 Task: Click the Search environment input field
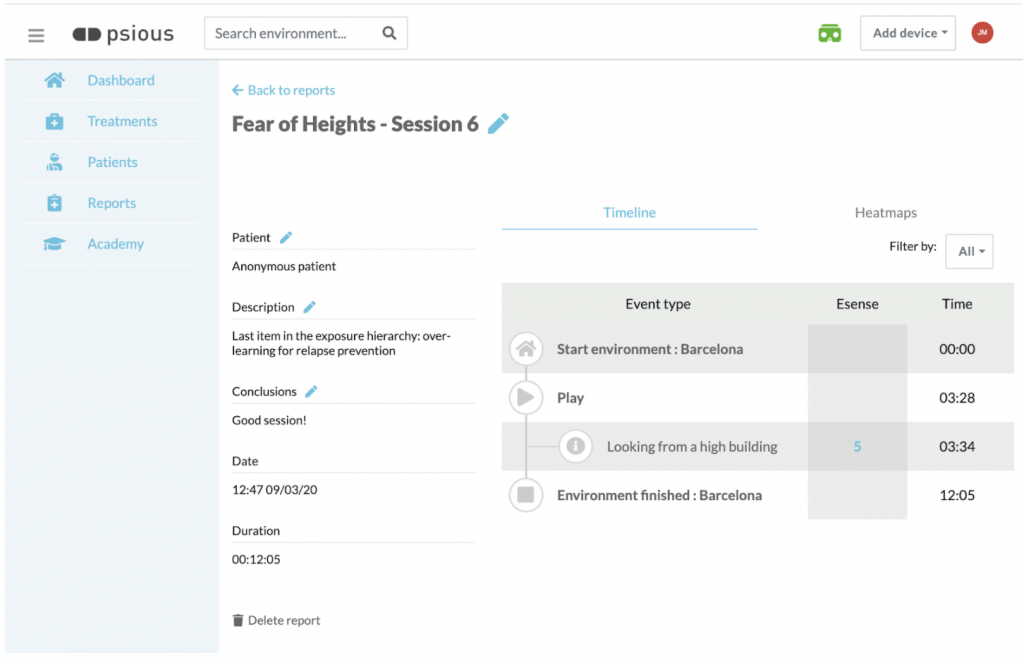click(288, 33)
